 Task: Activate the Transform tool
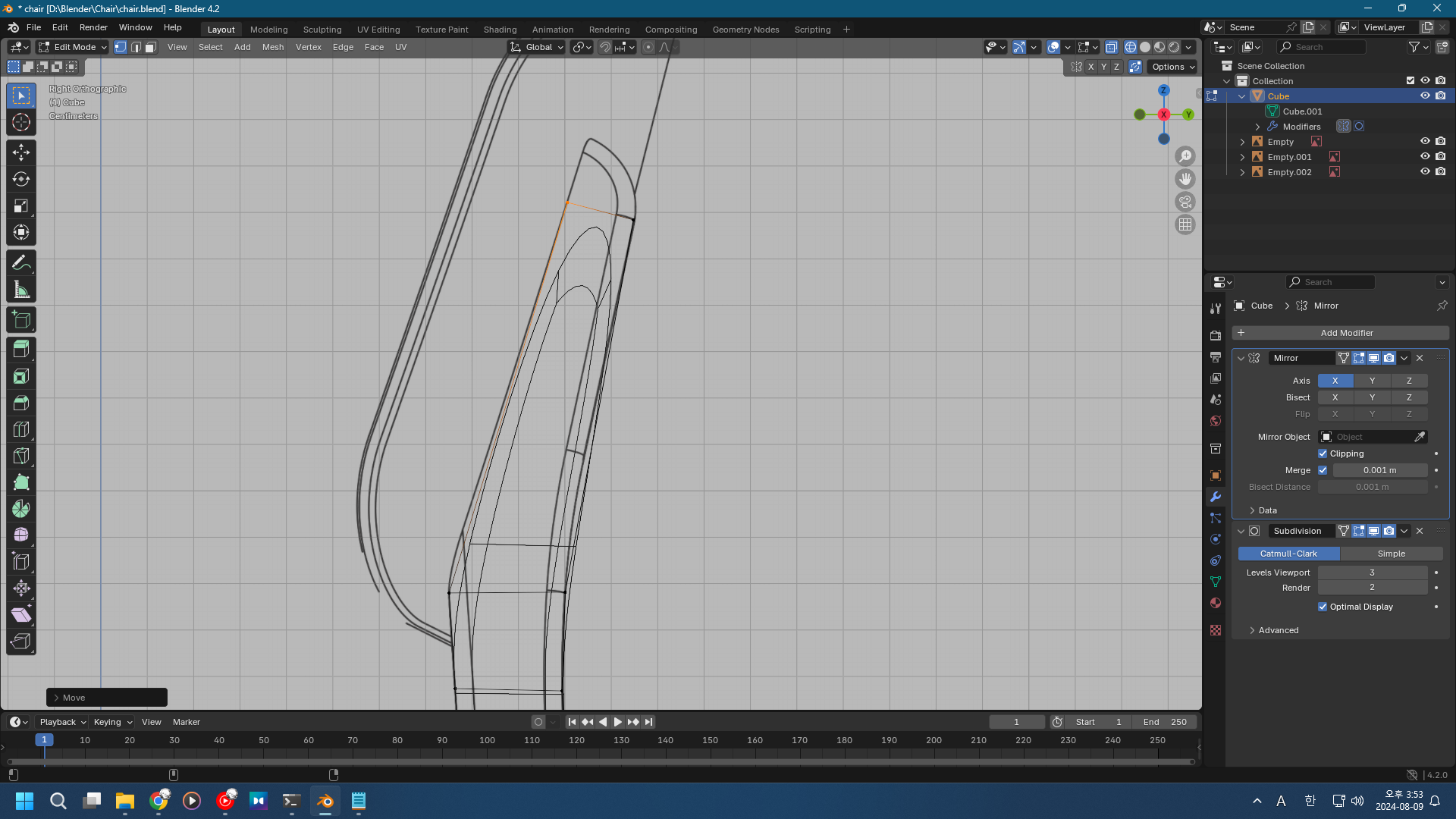[x=21, y=232]
